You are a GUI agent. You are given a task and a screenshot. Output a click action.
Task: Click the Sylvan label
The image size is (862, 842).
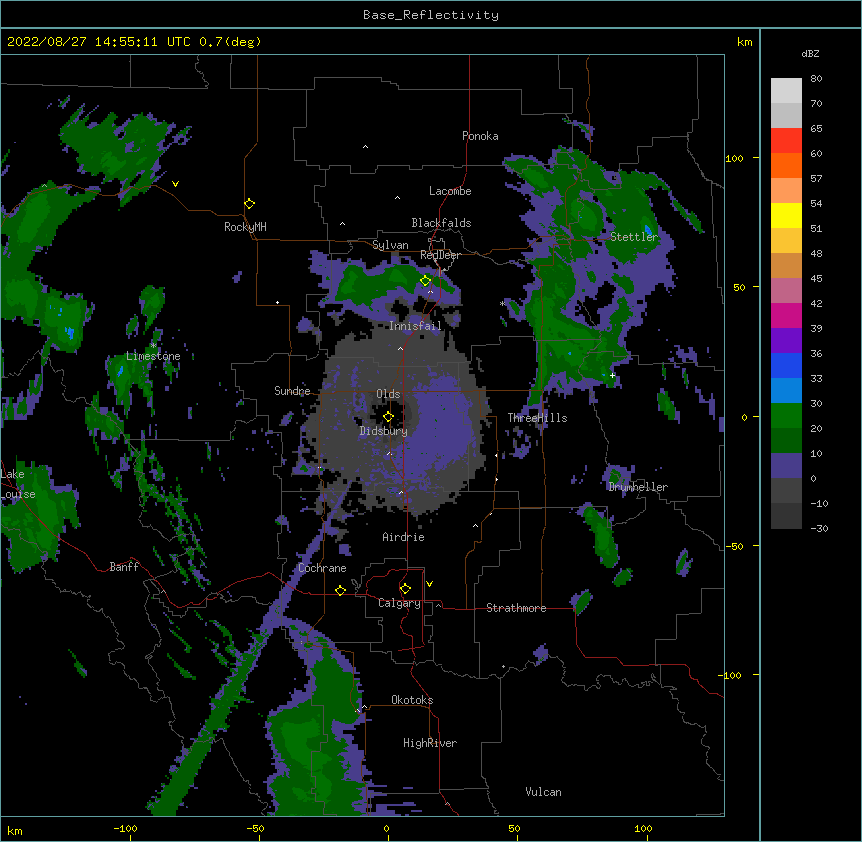click(390, 245)
